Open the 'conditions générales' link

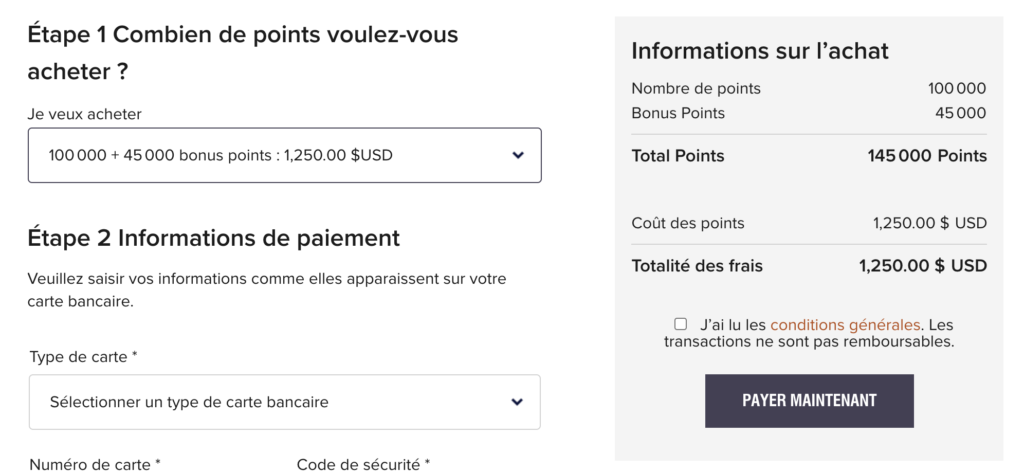tap(844, 325)
